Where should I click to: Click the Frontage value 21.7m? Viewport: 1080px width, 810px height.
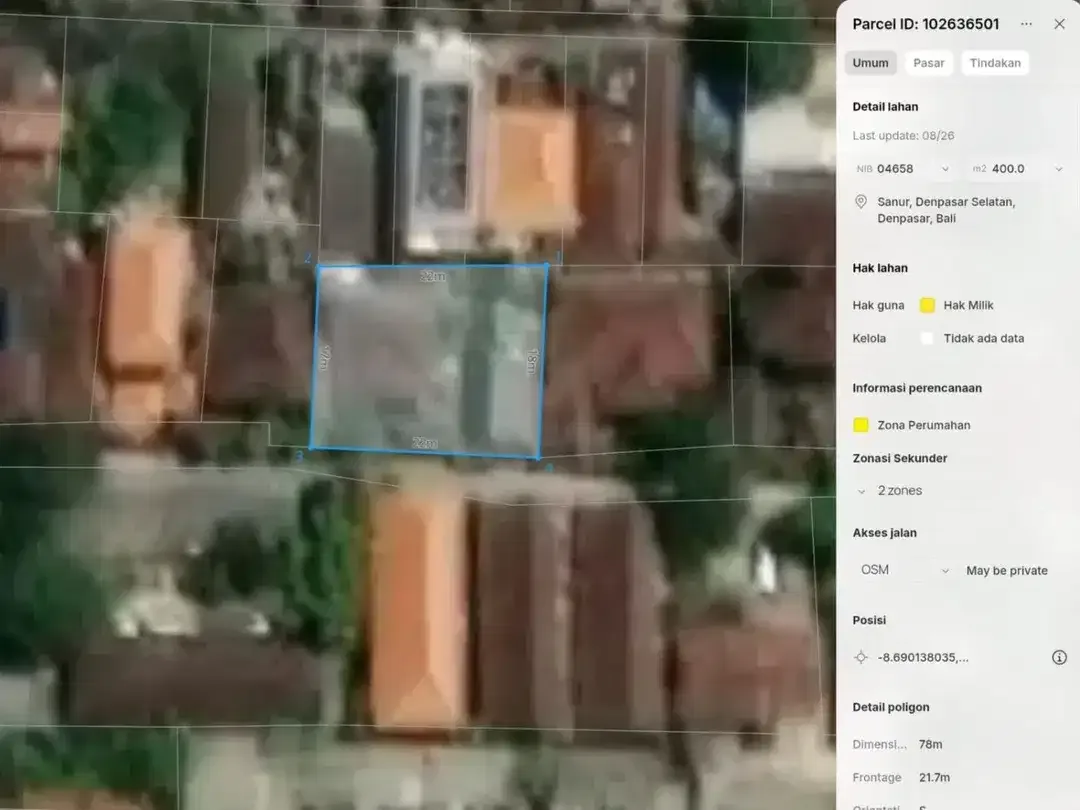(x=935, y=777)
